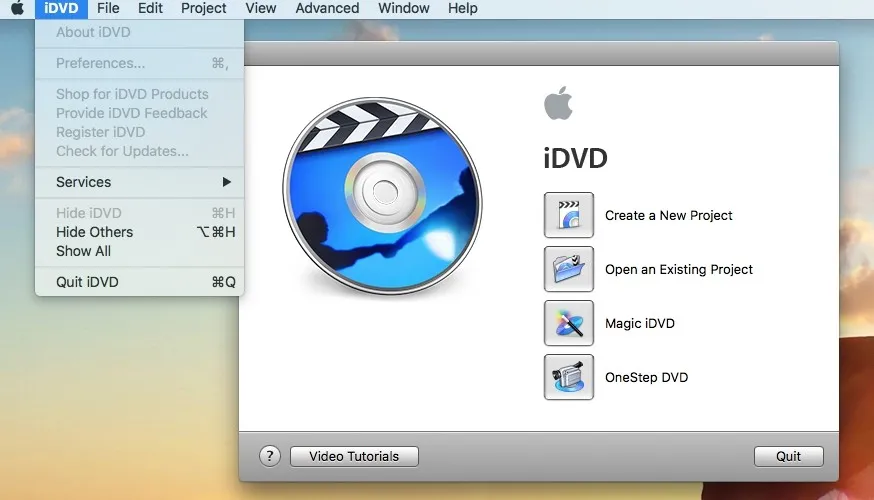This screenshot has width=874, height=500.
Task: Open the Window menu
Action: click(x=404, y=8)
